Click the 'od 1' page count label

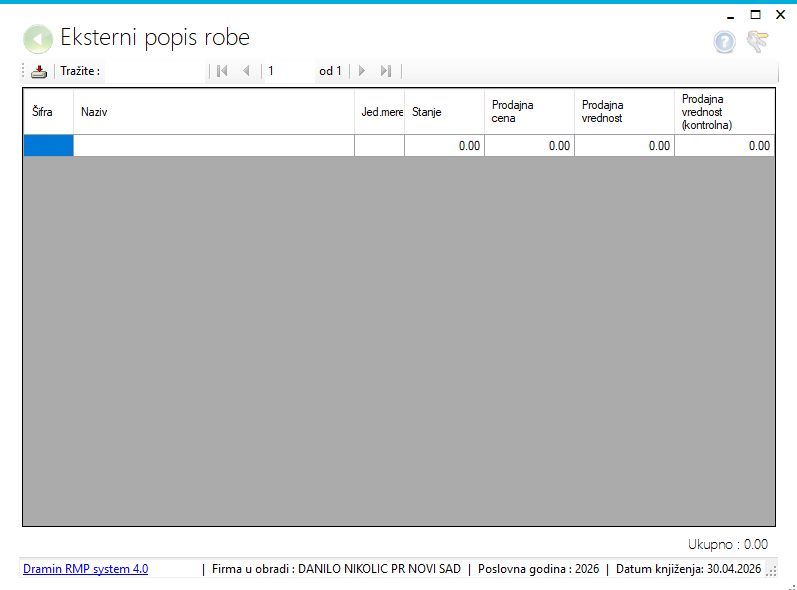(330, 71)
